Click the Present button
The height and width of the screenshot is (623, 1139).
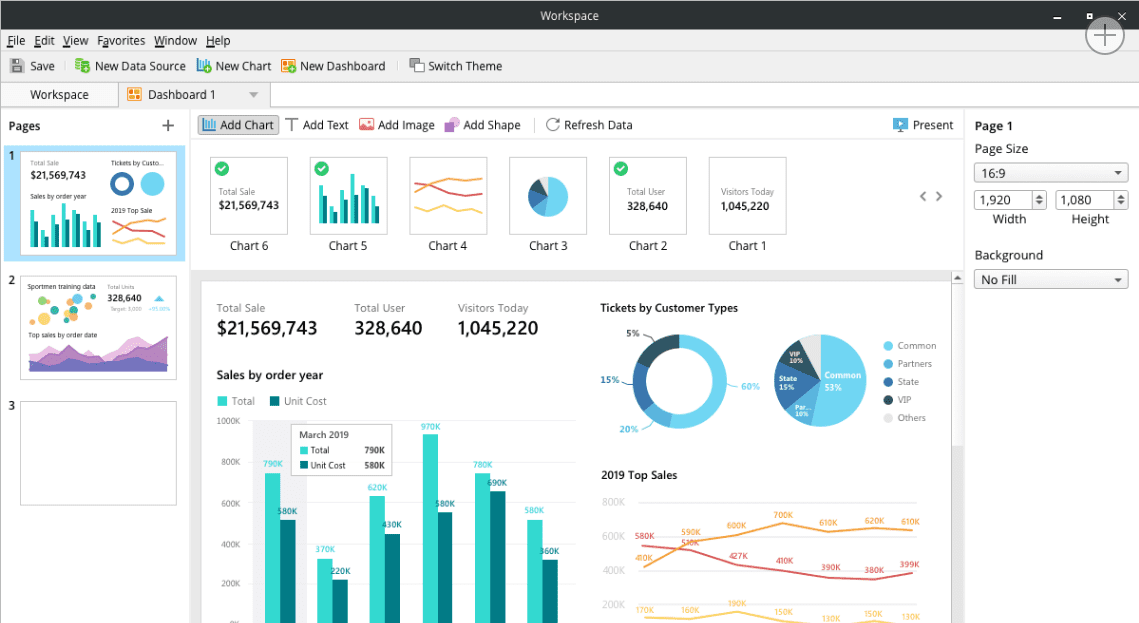coord(923,124)
